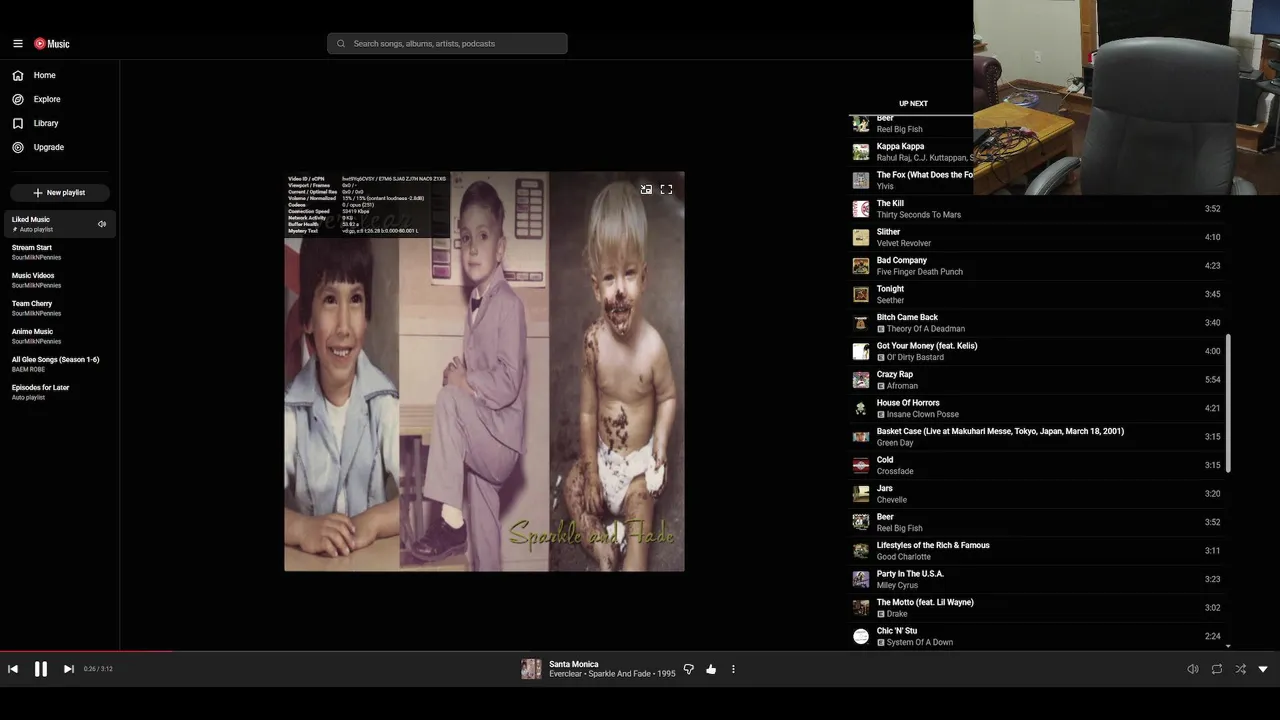Select Jars by Chevelle

coord(1036,494)
